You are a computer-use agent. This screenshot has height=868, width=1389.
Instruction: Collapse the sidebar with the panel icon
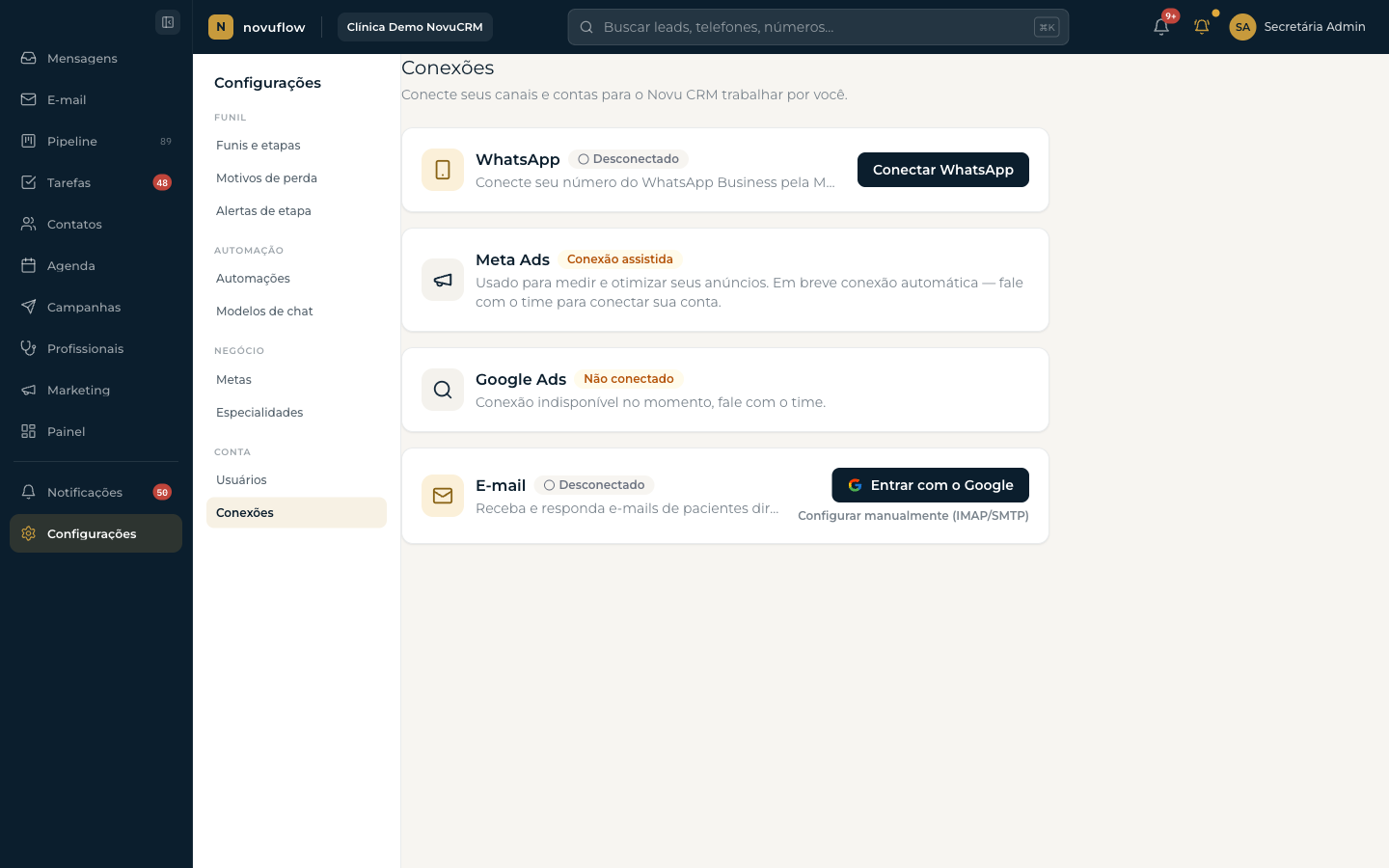(168, 22)
